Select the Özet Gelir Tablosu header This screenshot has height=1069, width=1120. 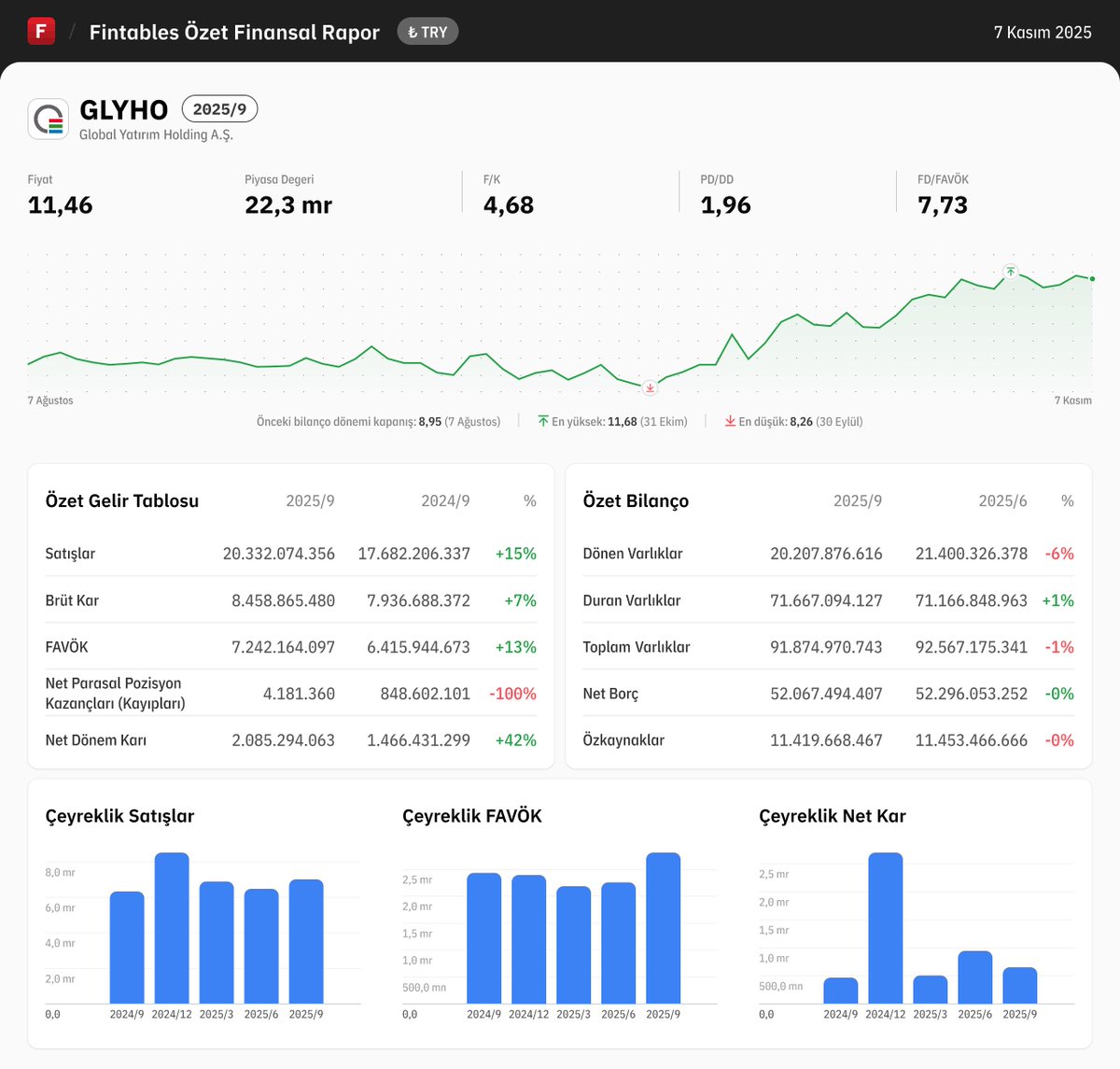point(121,500)
